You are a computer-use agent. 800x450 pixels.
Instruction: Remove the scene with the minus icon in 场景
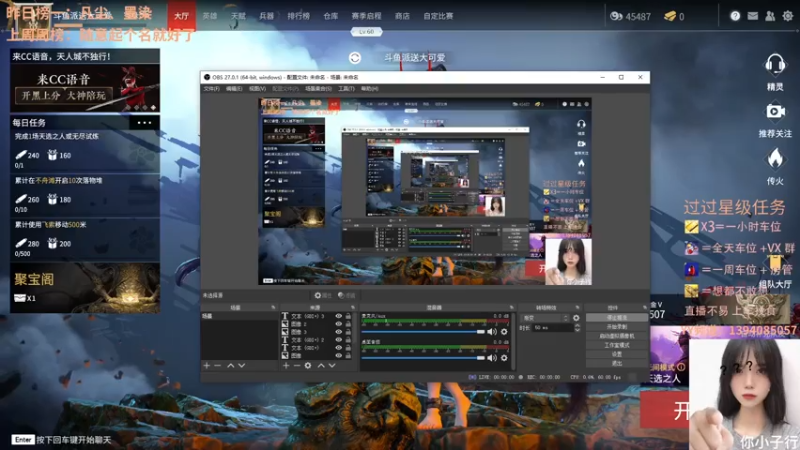pyautogui.click(x=218, y=365)
